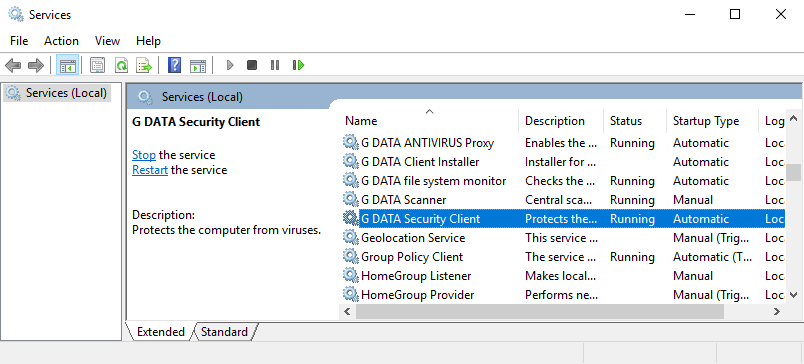Image resolution: width=804 pixels, height=364 pixels.
Task: Click gear icon of G DATA ANTIVIRUS Proxy
Action: point(351,143)
